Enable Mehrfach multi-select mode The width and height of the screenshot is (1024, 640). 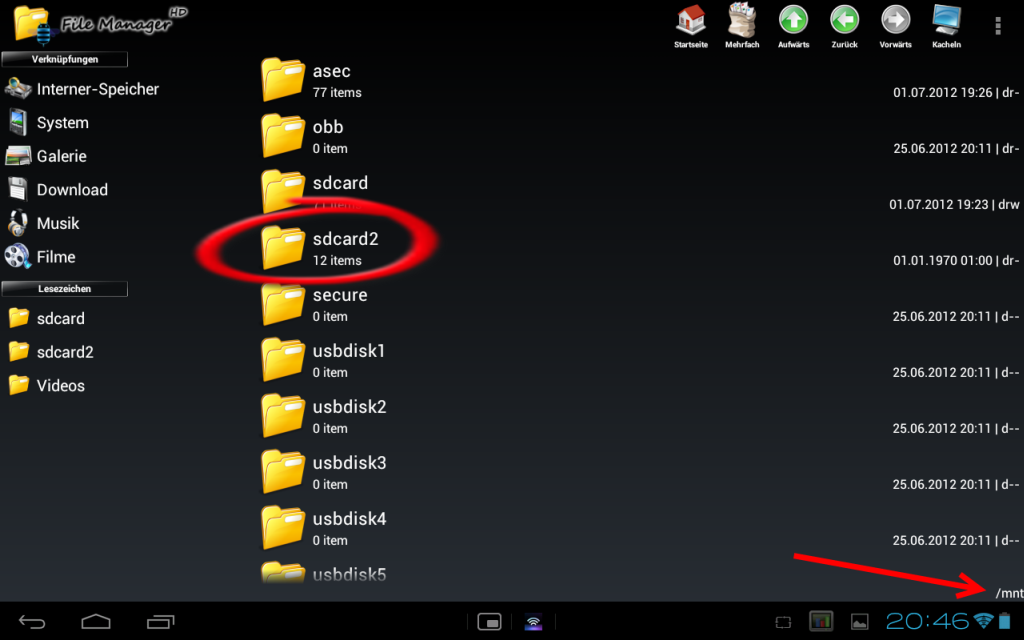tap(742, 25)
